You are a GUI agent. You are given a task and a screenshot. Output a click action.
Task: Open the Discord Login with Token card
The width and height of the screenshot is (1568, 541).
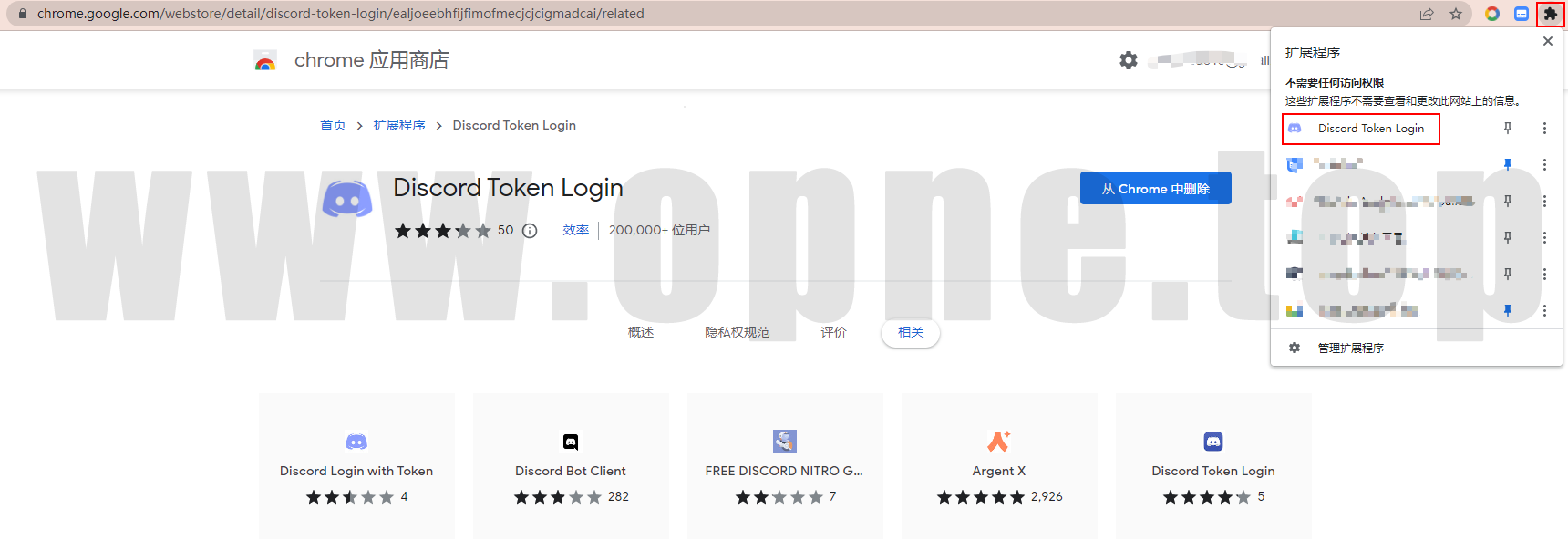click(x=356, y=466)
